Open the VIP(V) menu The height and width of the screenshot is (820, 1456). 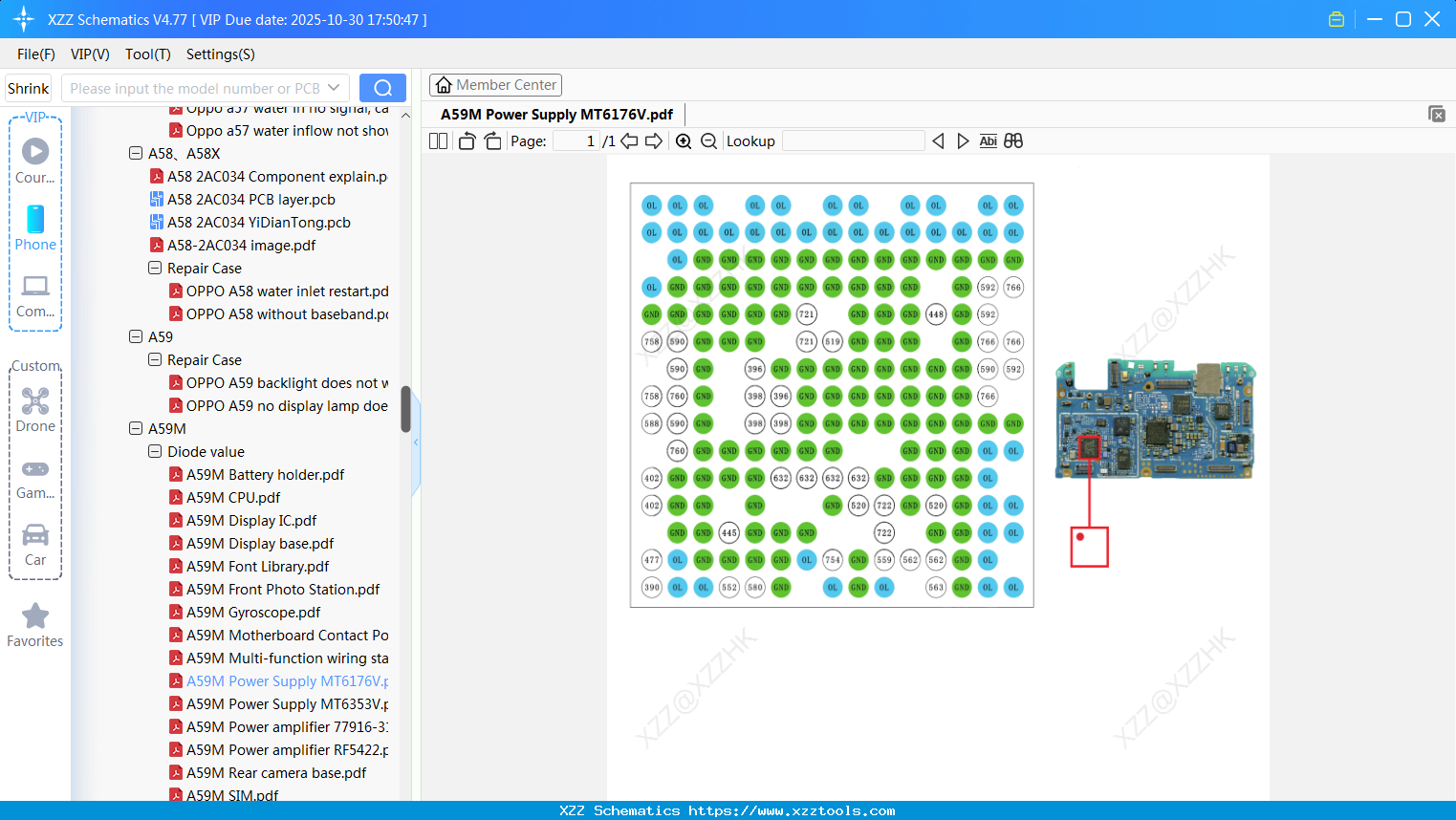tap(90, 54)
